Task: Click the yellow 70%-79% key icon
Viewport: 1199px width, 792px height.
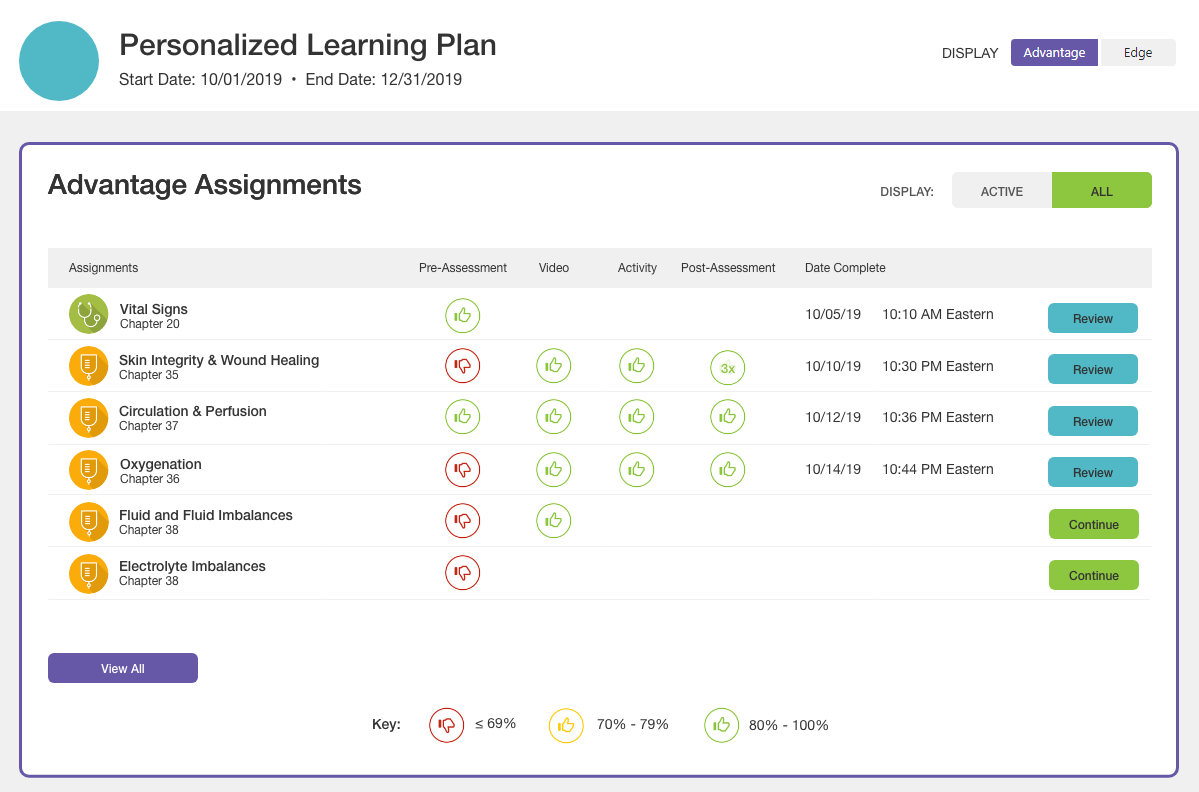Action: click(x=566, y=725)
